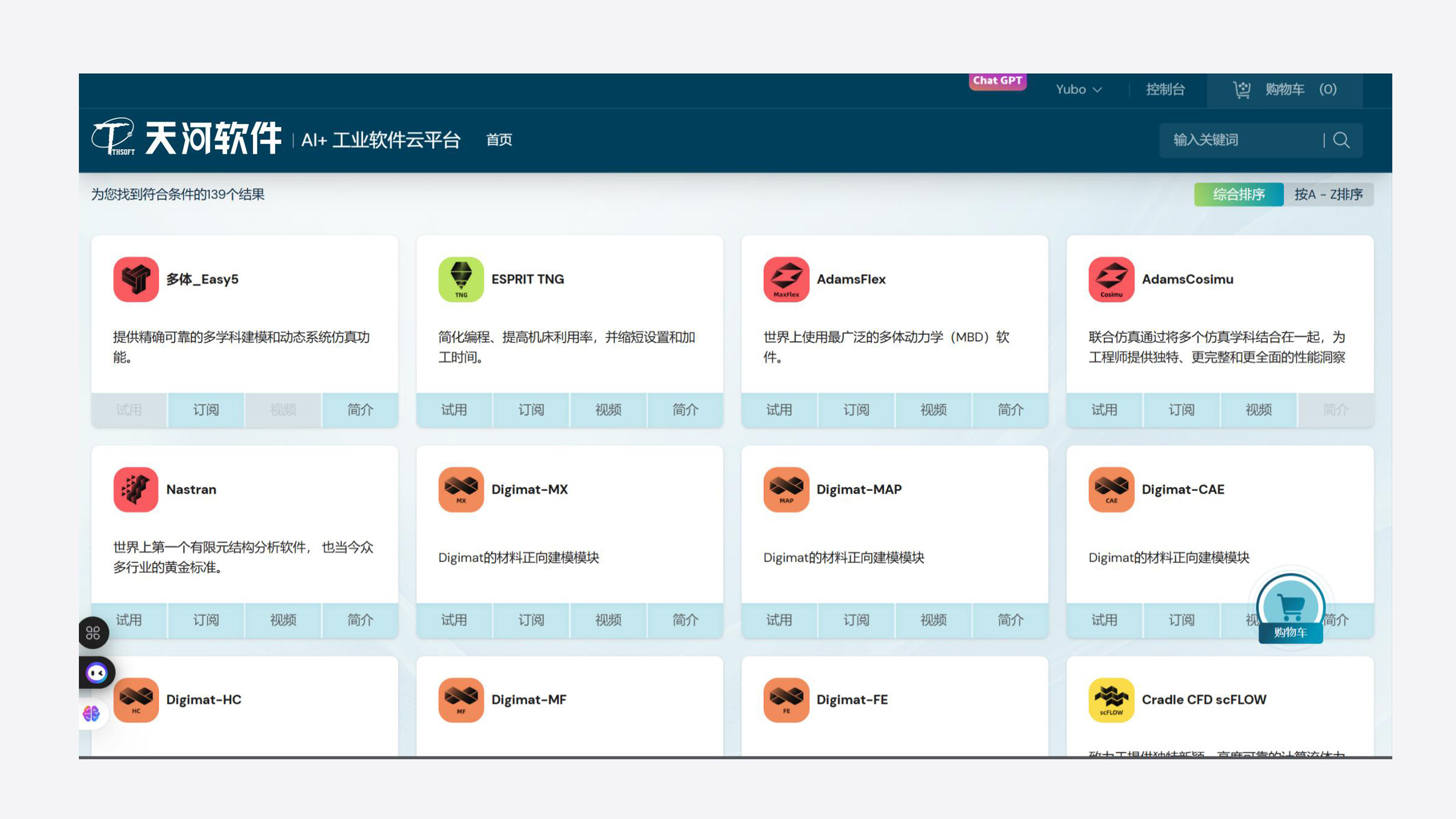Select 按A - Z排序 sorting option
This screenshot has width=1456, height=819.
click(1329, 195)
